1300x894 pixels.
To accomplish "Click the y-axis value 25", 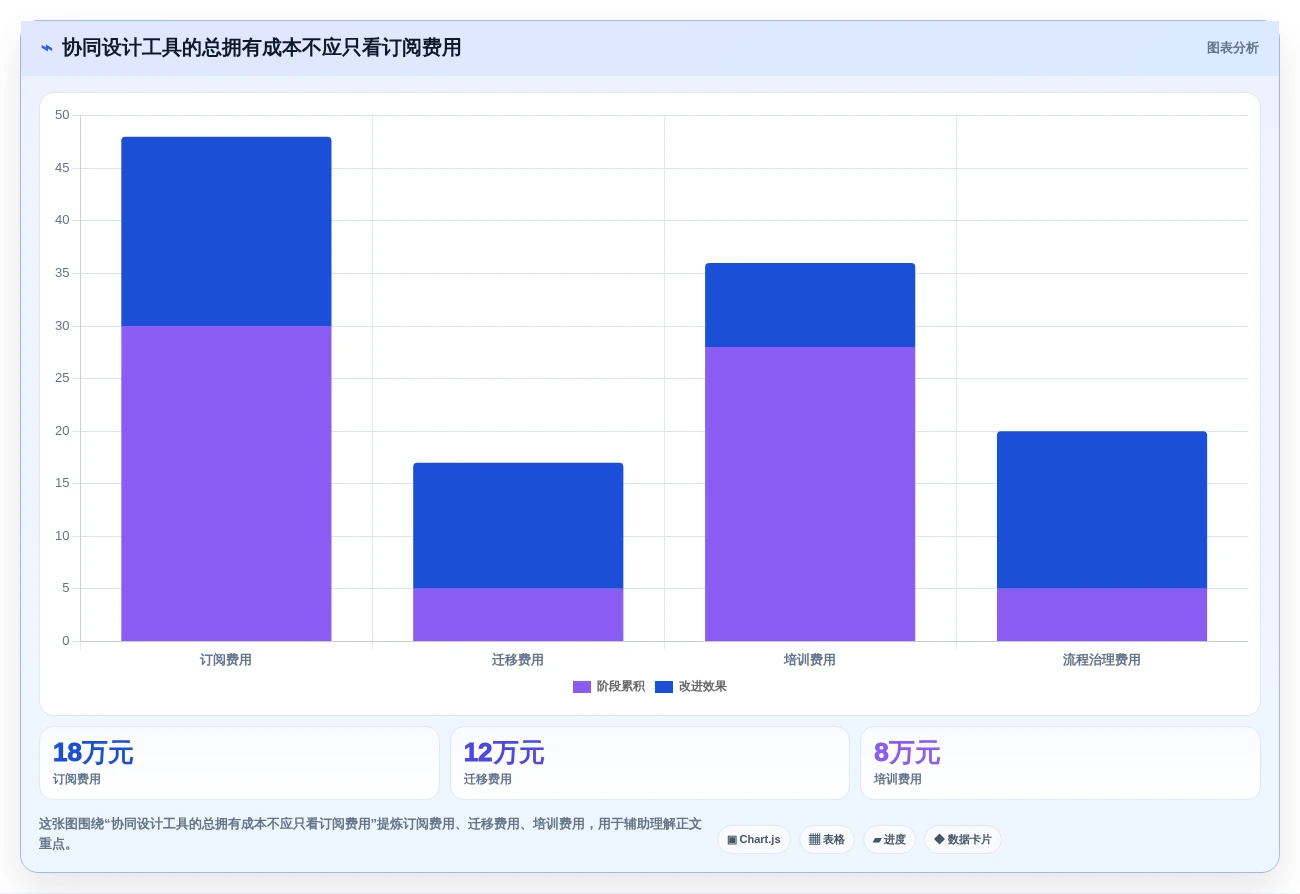I will [63, 378].
